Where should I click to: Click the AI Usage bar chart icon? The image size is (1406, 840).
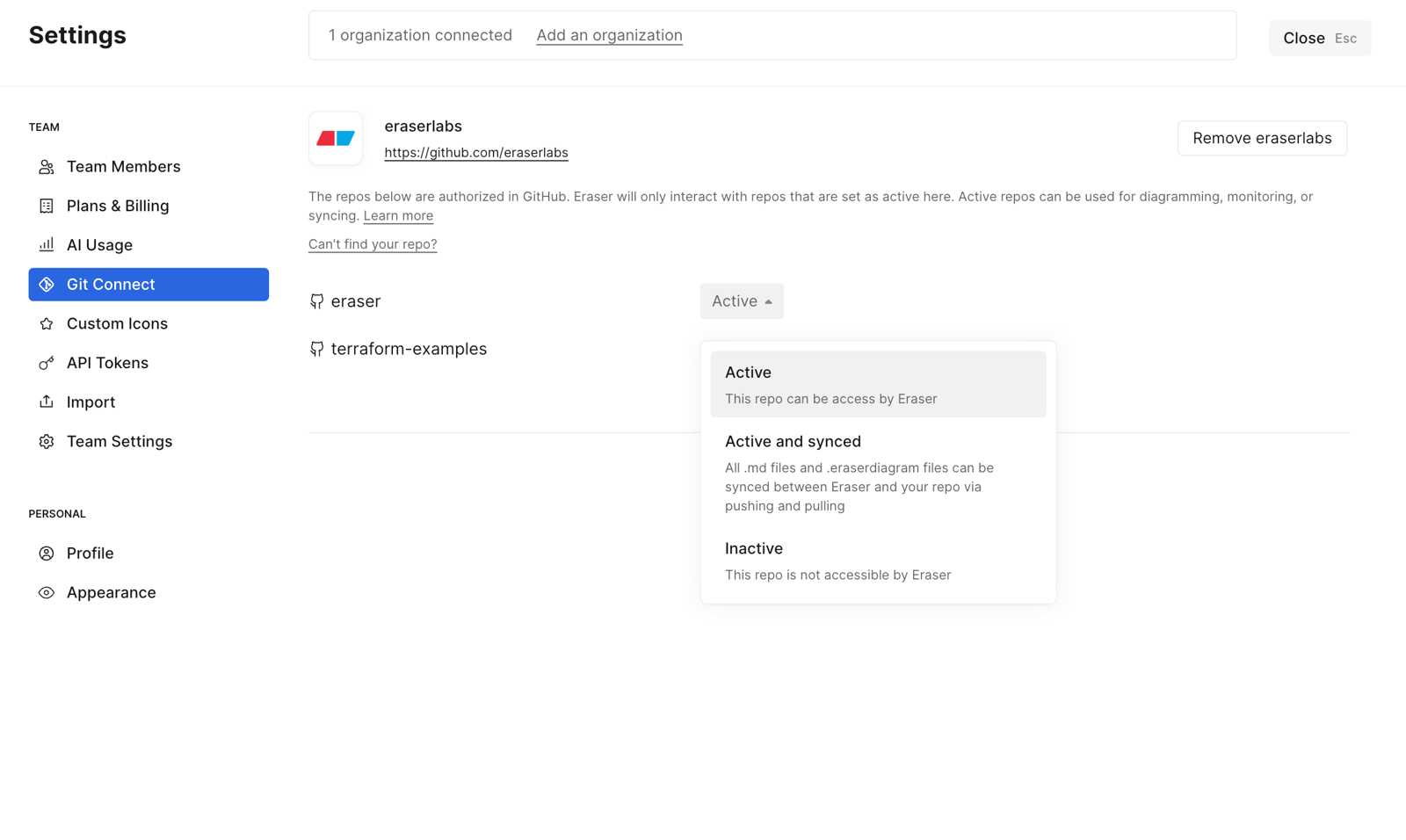pos(47,245)
